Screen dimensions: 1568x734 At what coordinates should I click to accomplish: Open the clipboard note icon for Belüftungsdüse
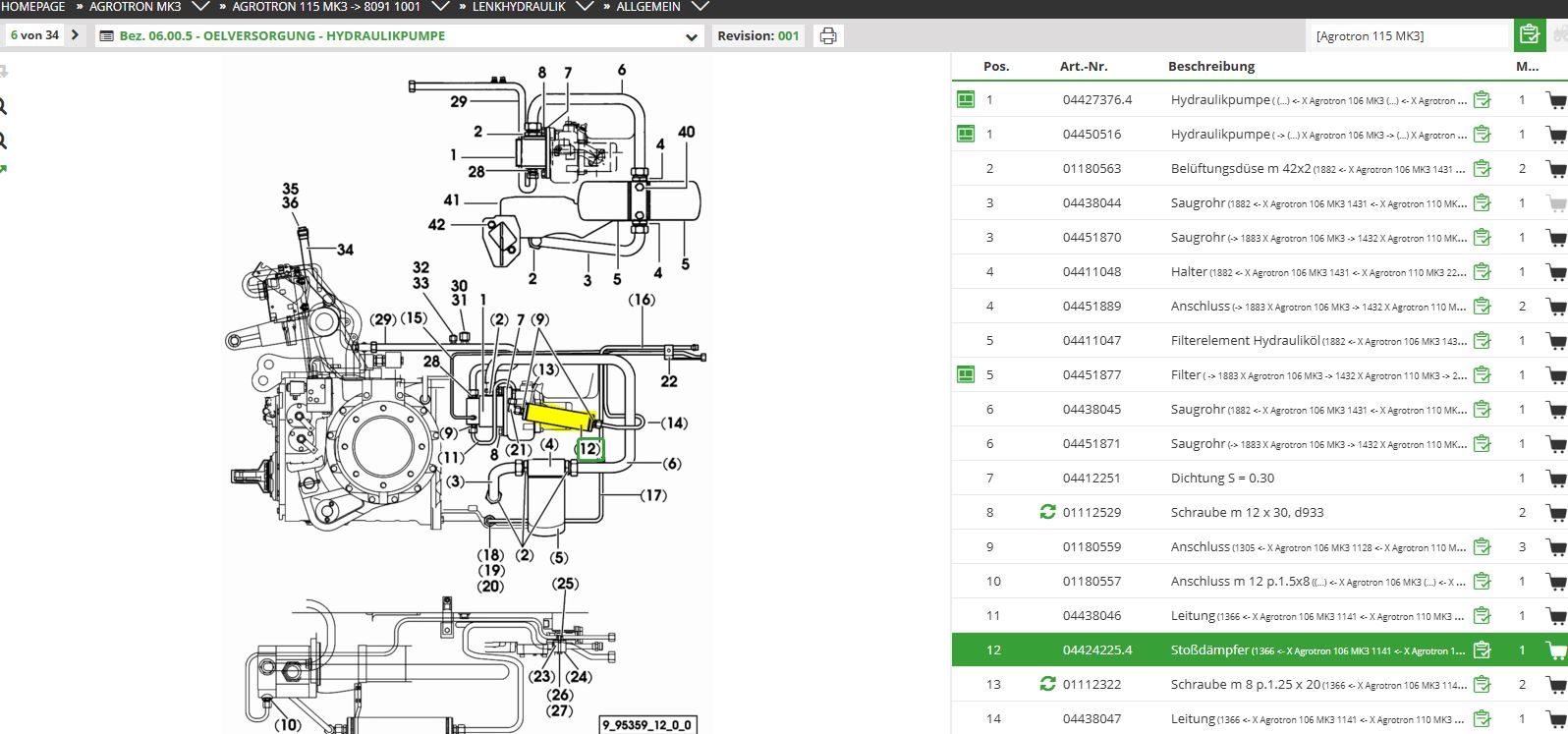coord(1482,169)
